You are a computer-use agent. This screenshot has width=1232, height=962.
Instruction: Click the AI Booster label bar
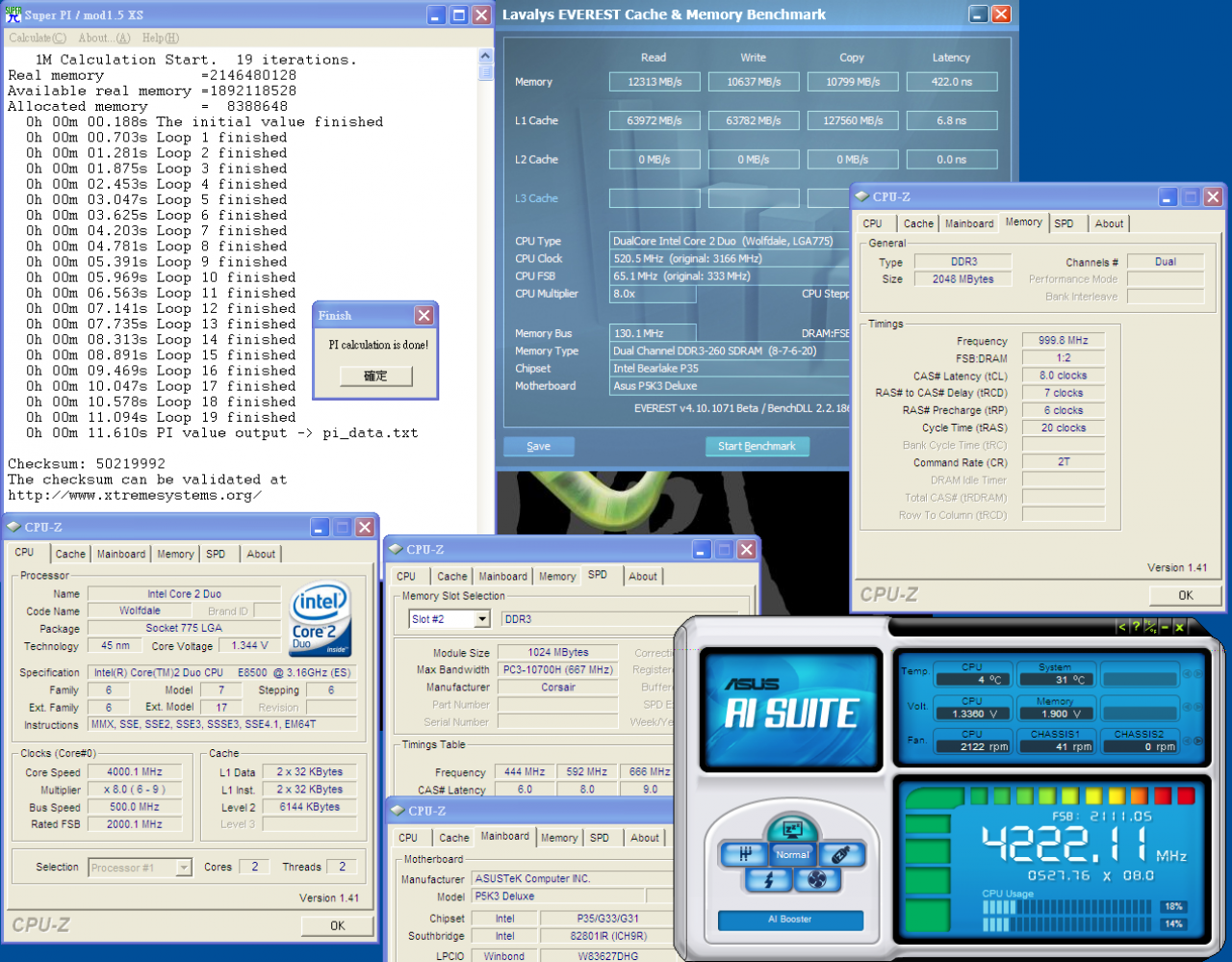click(x=790, y=920)
